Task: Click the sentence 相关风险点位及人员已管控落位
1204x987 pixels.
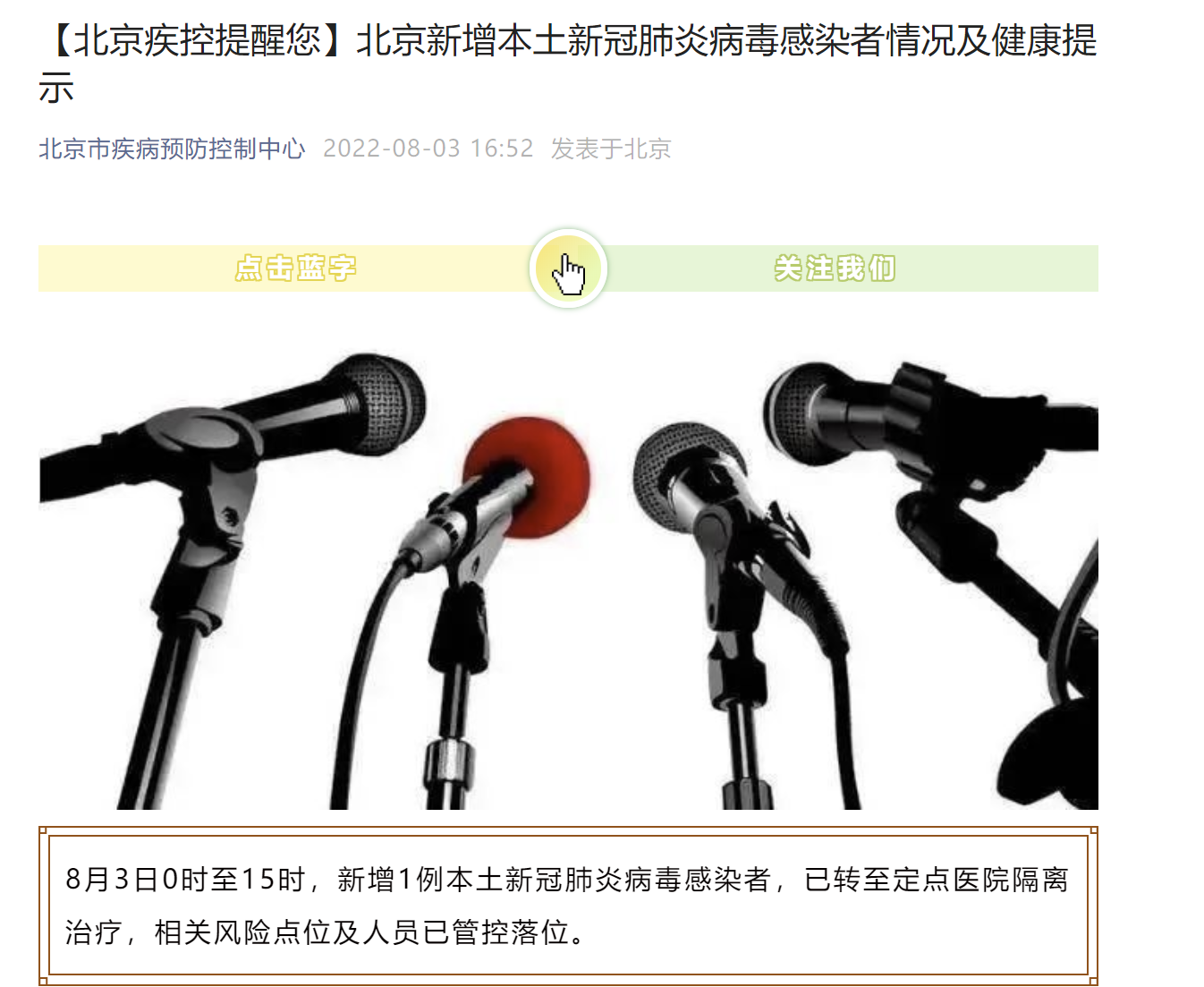Action: point(362,932)
